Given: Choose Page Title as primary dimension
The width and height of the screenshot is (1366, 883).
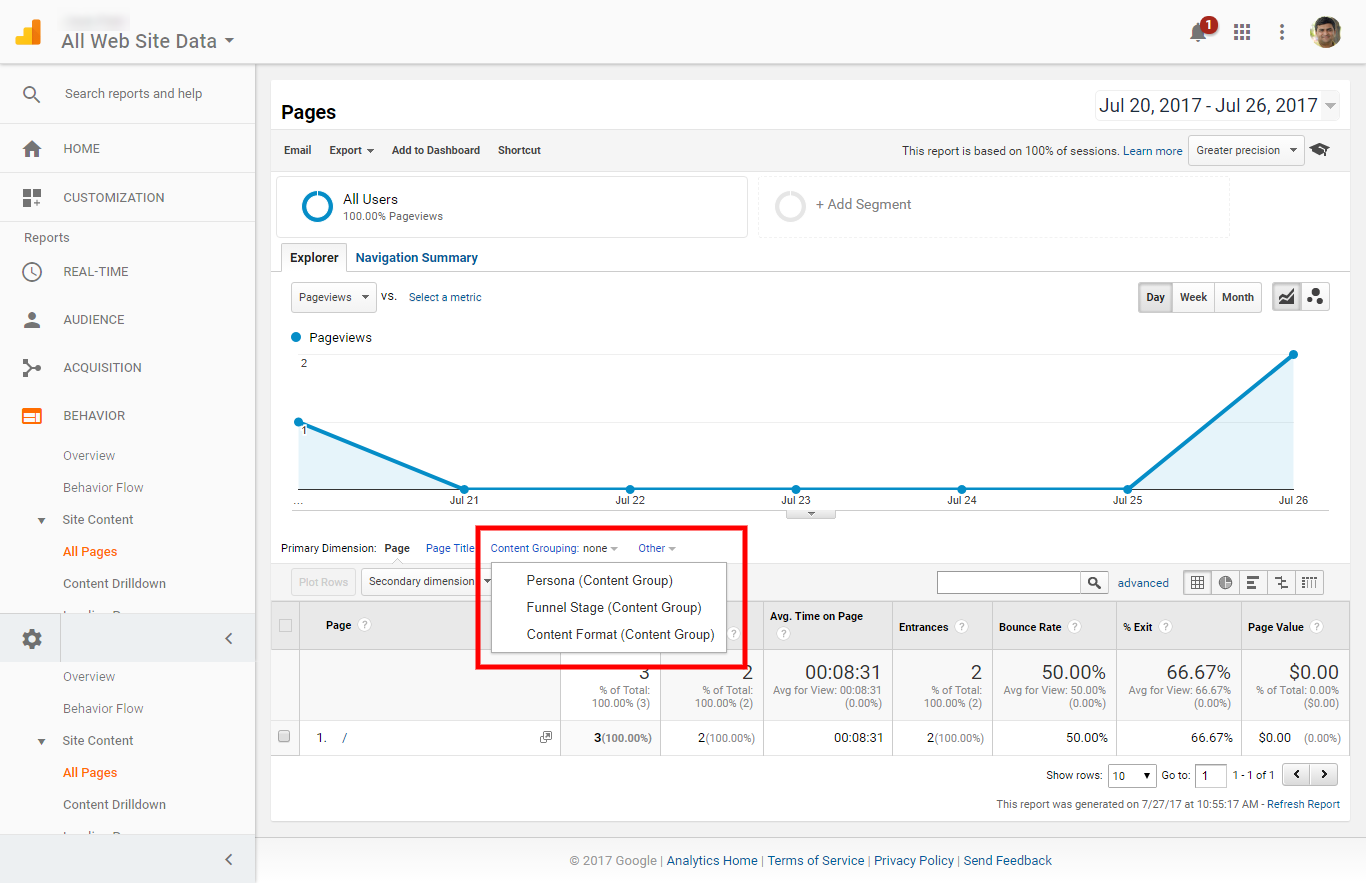Looking at the screenshot, I should click(x=450, y=548).
